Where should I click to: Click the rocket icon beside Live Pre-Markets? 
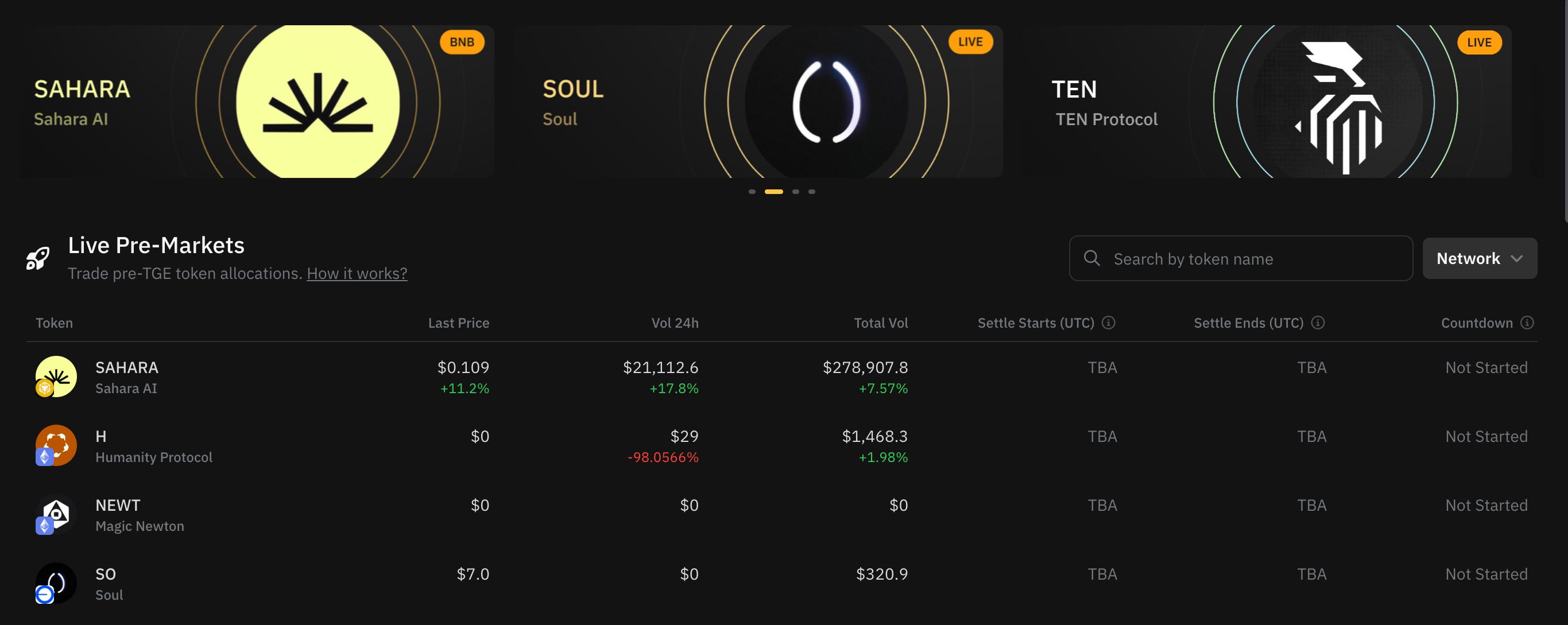pos(38,259)
